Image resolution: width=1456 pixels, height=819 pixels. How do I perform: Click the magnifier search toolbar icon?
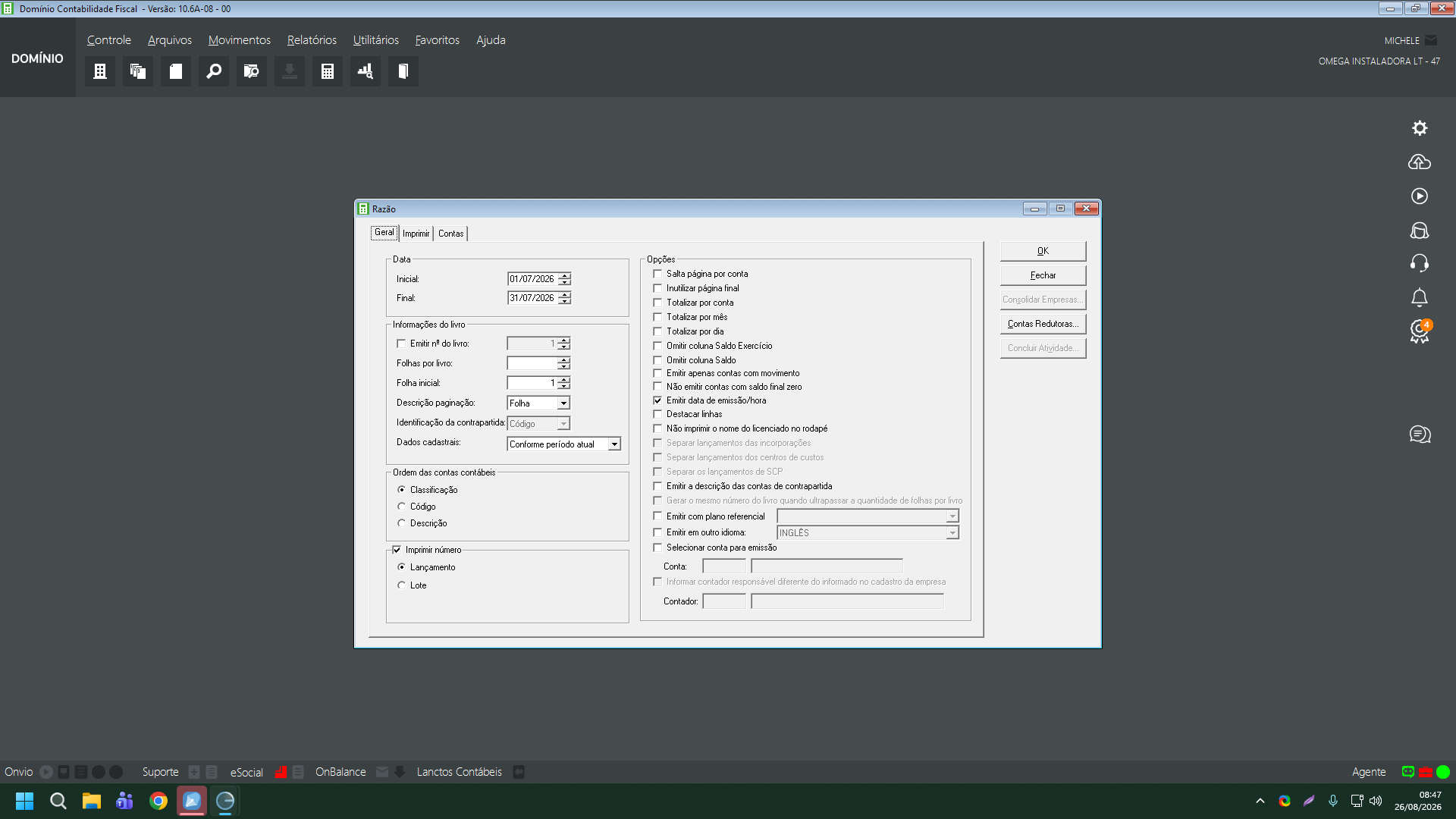(x=214, y=71)
